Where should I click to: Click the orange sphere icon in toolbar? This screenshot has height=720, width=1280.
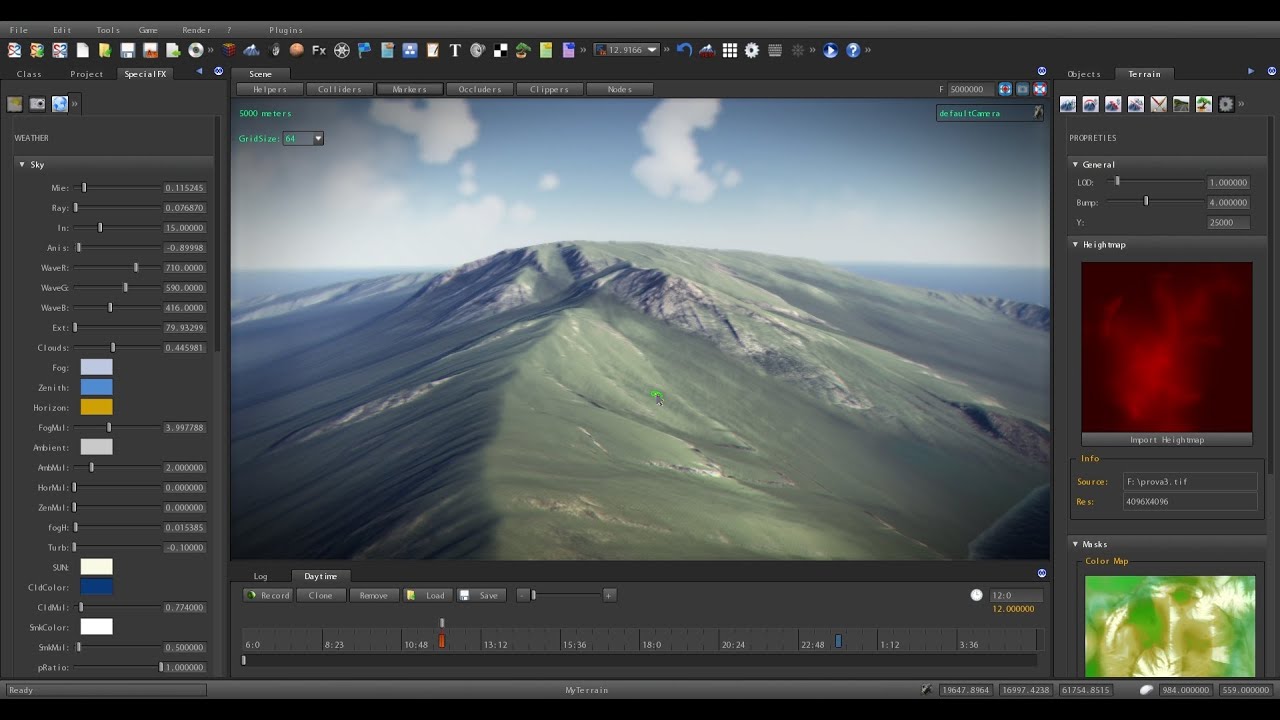(x=297, y=50)
